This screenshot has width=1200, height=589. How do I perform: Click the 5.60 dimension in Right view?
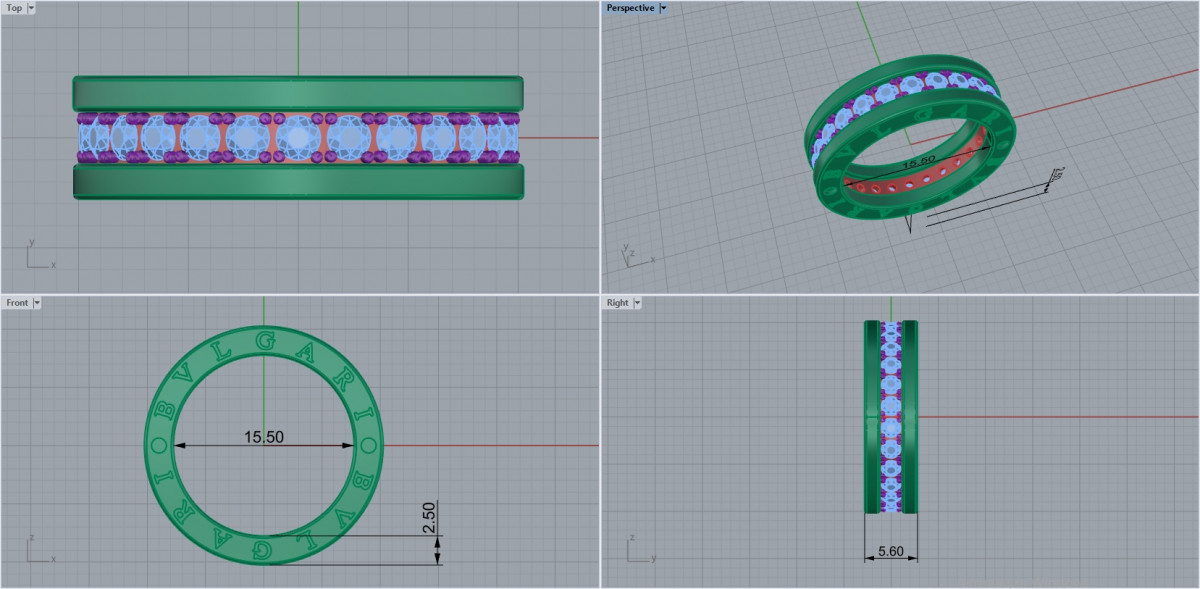click(891, 550)
